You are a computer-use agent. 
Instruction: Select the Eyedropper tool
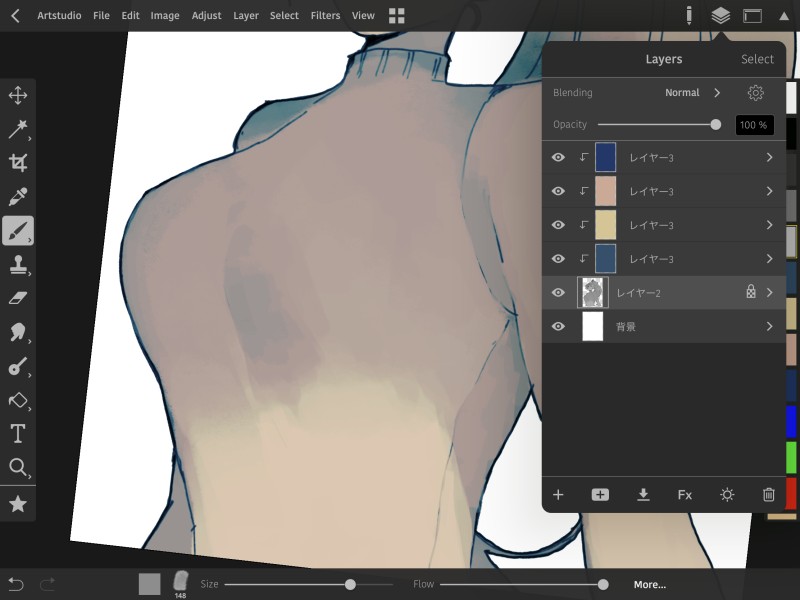pos(18,196)
